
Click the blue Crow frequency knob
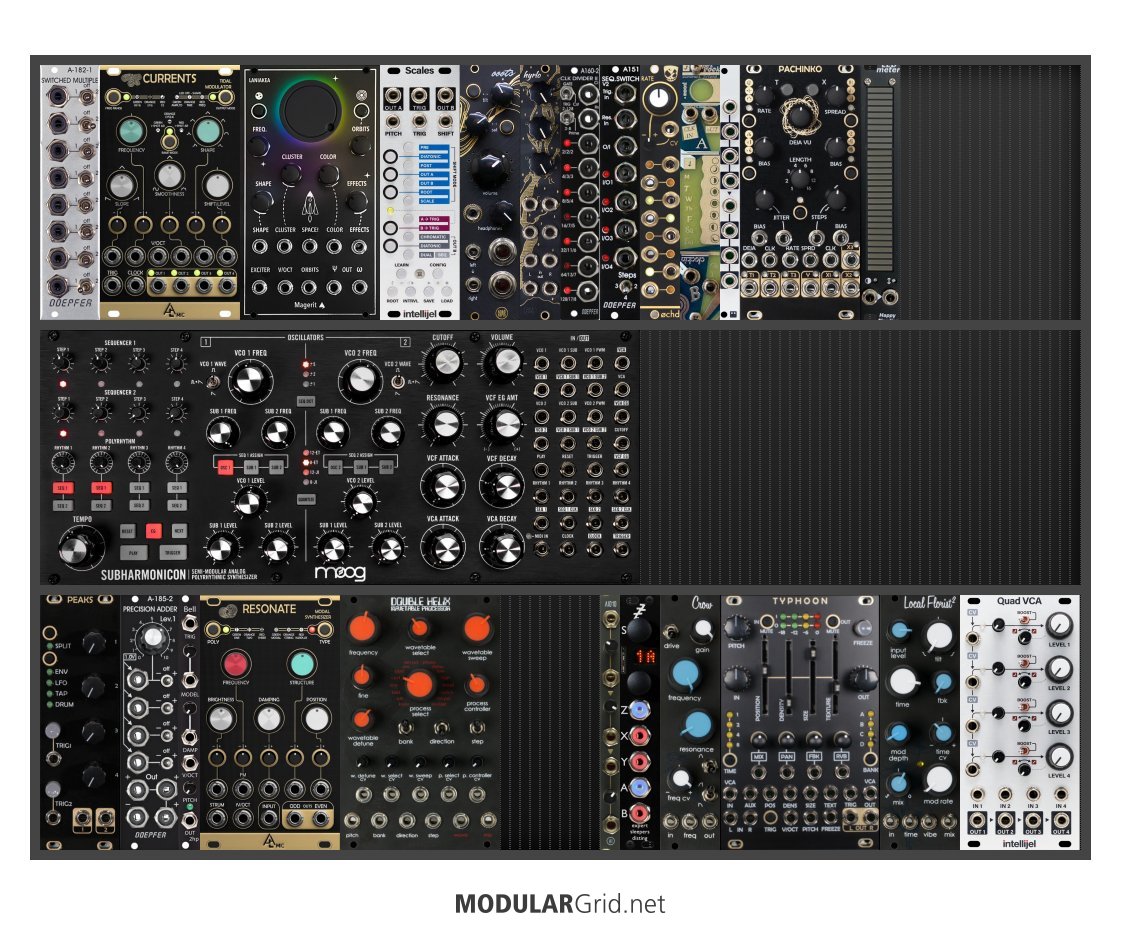(x=685, y=675)
